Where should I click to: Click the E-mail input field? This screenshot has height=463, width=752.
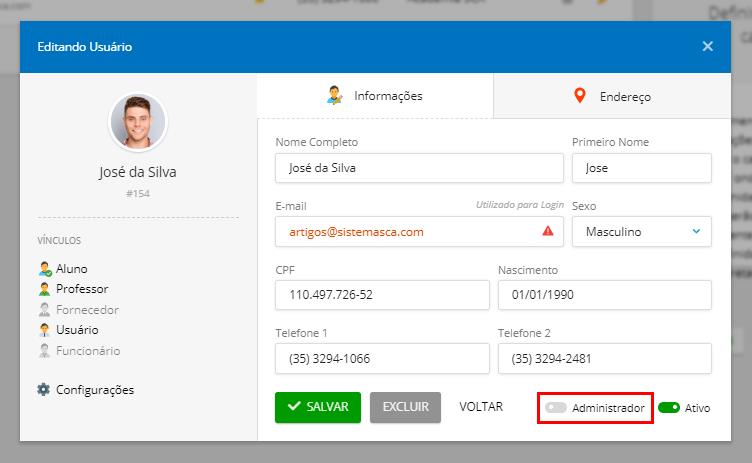coord(419,232)
